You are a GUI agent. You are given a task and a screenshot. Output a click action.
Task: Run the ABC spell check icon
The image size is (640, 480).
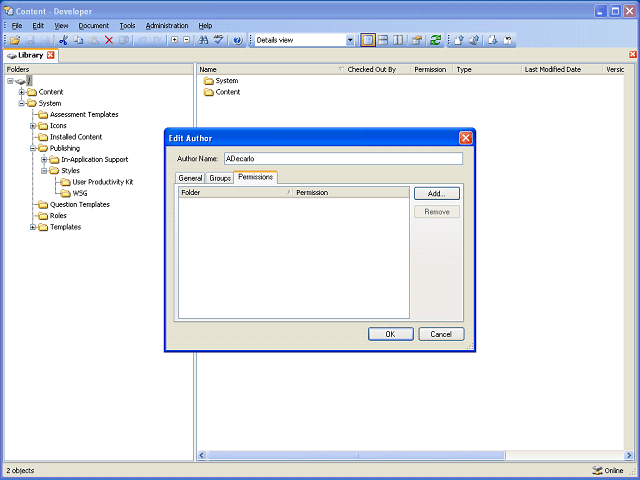pos(219,40)
